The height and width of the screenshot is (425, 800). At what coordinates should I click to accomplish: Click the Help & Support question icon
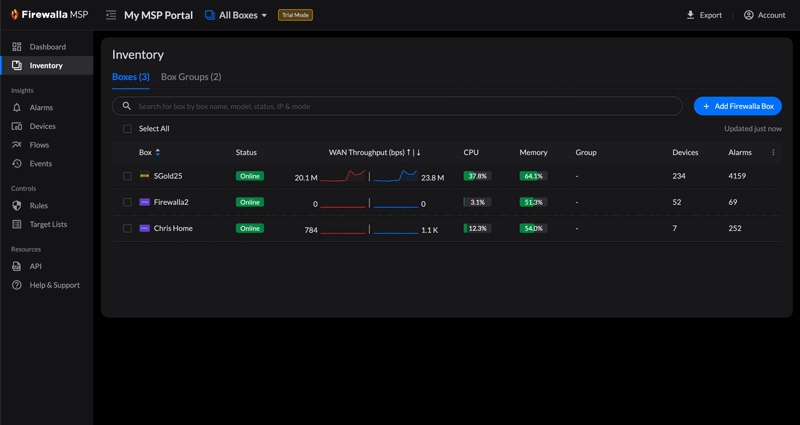17,285
